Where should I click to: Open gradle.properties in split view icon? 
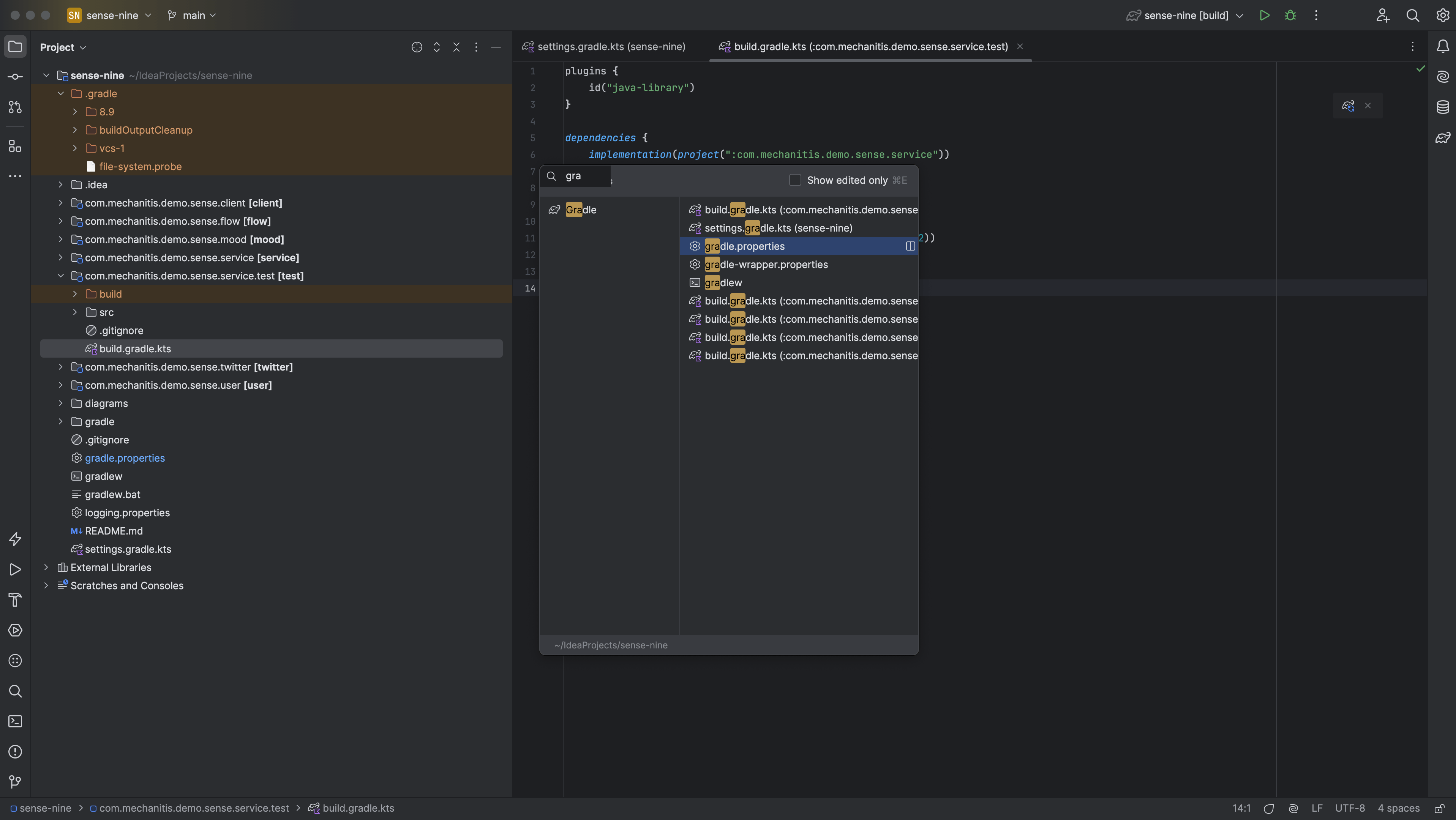click(910, 246)
